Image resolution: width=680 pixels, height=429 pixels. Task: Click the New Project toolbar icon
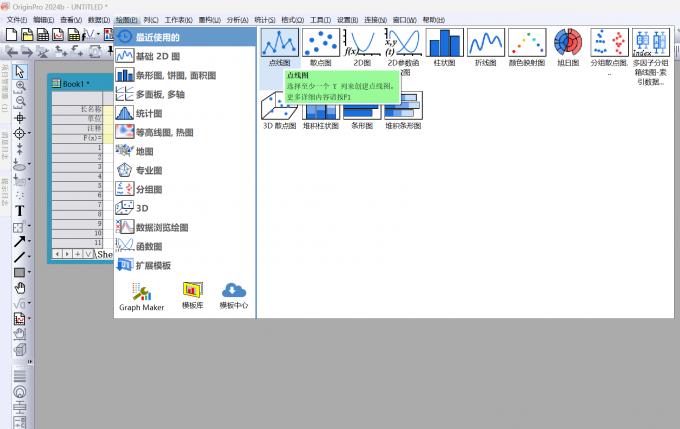pos(12,35)
